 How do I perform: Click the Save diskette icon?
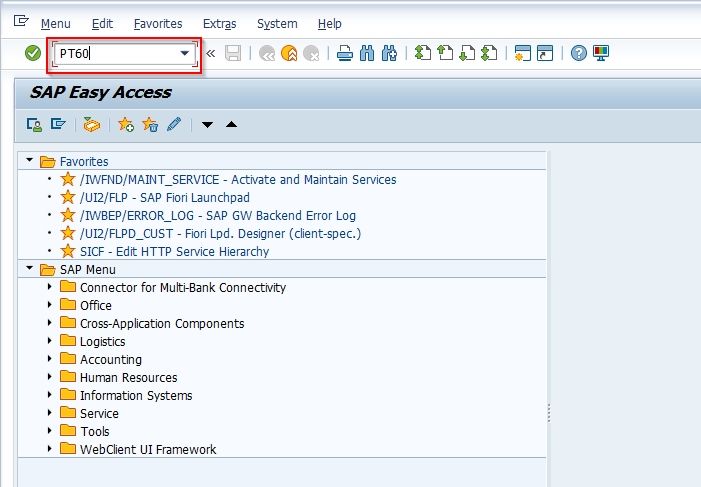233,53
